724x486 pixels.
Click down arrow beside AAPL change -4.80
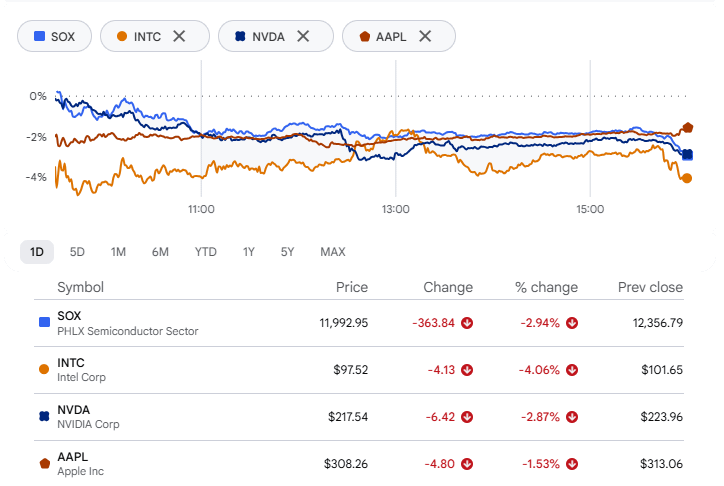coord(467,464)
